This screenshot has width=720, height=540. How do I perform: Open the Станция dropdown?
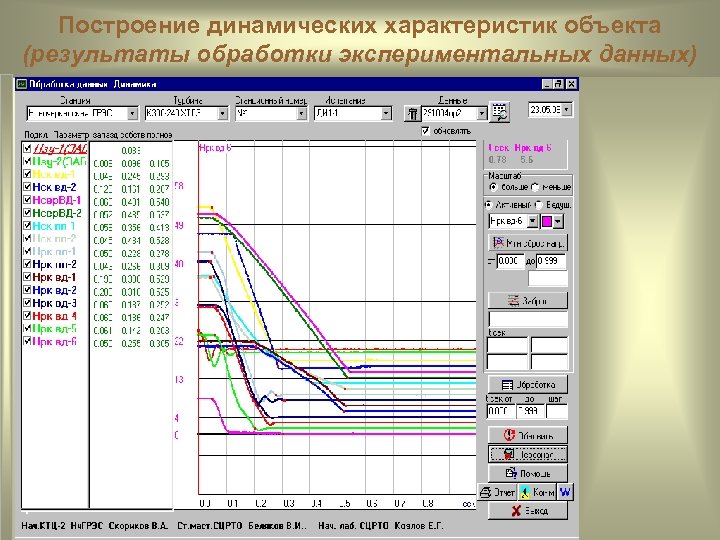(x=132, y=113)
